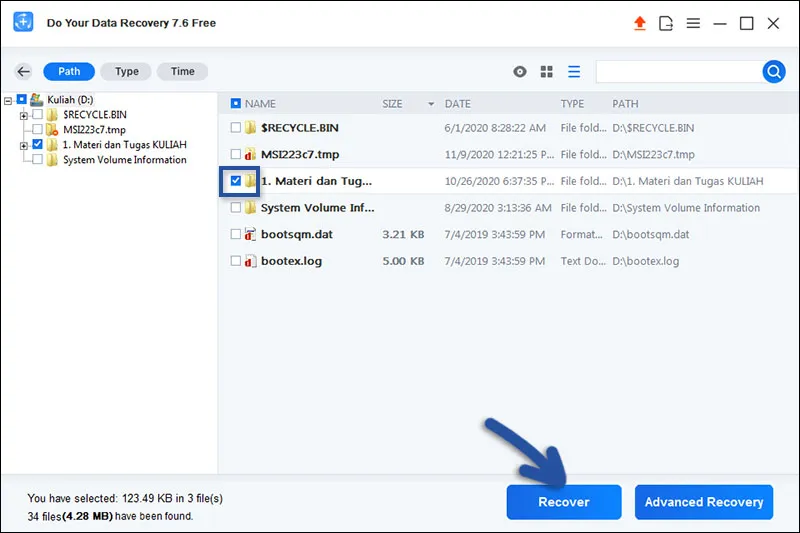Select $RECYCLE.BIN label in the tree
This screenshot has width=800, height=533.
click(95, 114)
